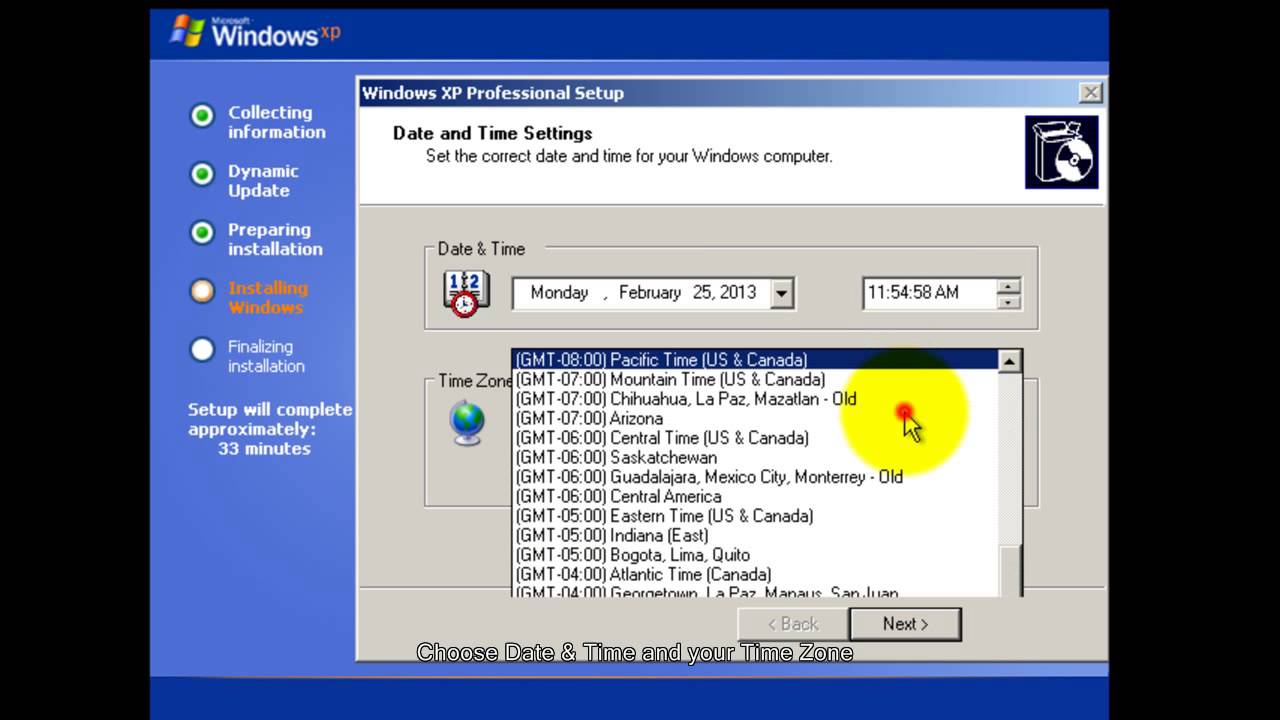Image resolution: width=1280 pixels, height=720 pixels.
Task: Click the time zone list scroll up arrow
Action: coord(1010,361)
